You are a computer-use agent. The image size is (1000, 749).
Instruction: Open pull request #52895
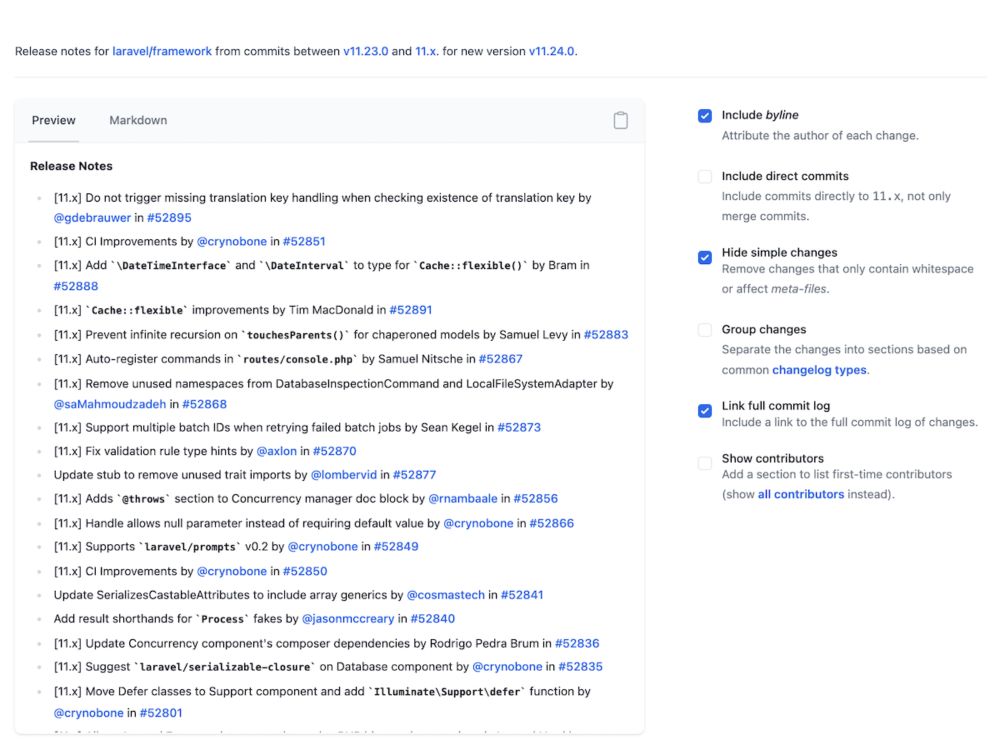tap(169, 218)
